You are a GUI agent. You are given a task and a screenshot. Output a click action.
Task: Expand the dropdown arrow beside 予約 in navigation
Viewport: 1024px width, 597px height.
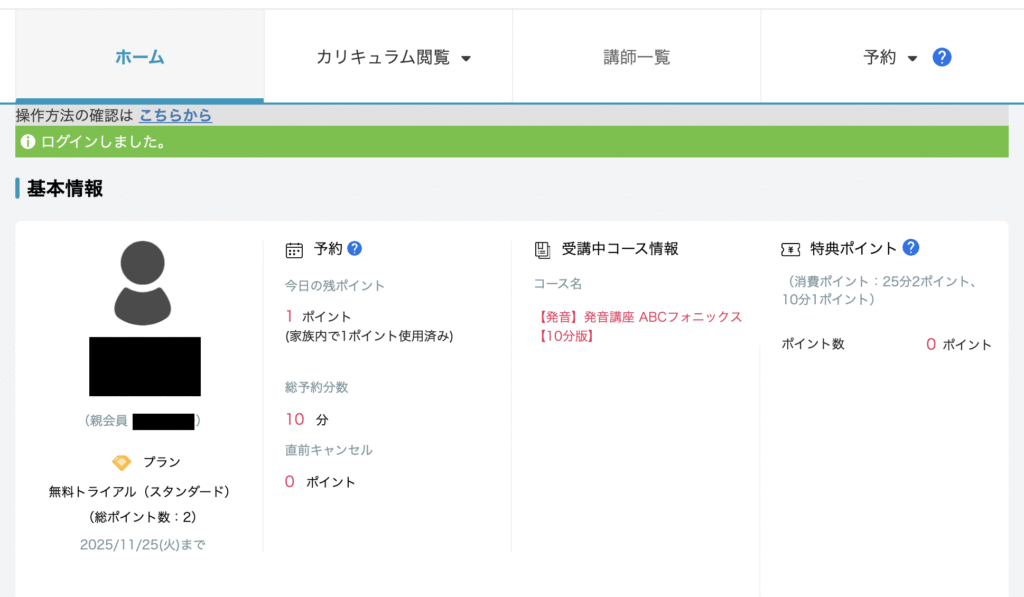click(912, 59)
